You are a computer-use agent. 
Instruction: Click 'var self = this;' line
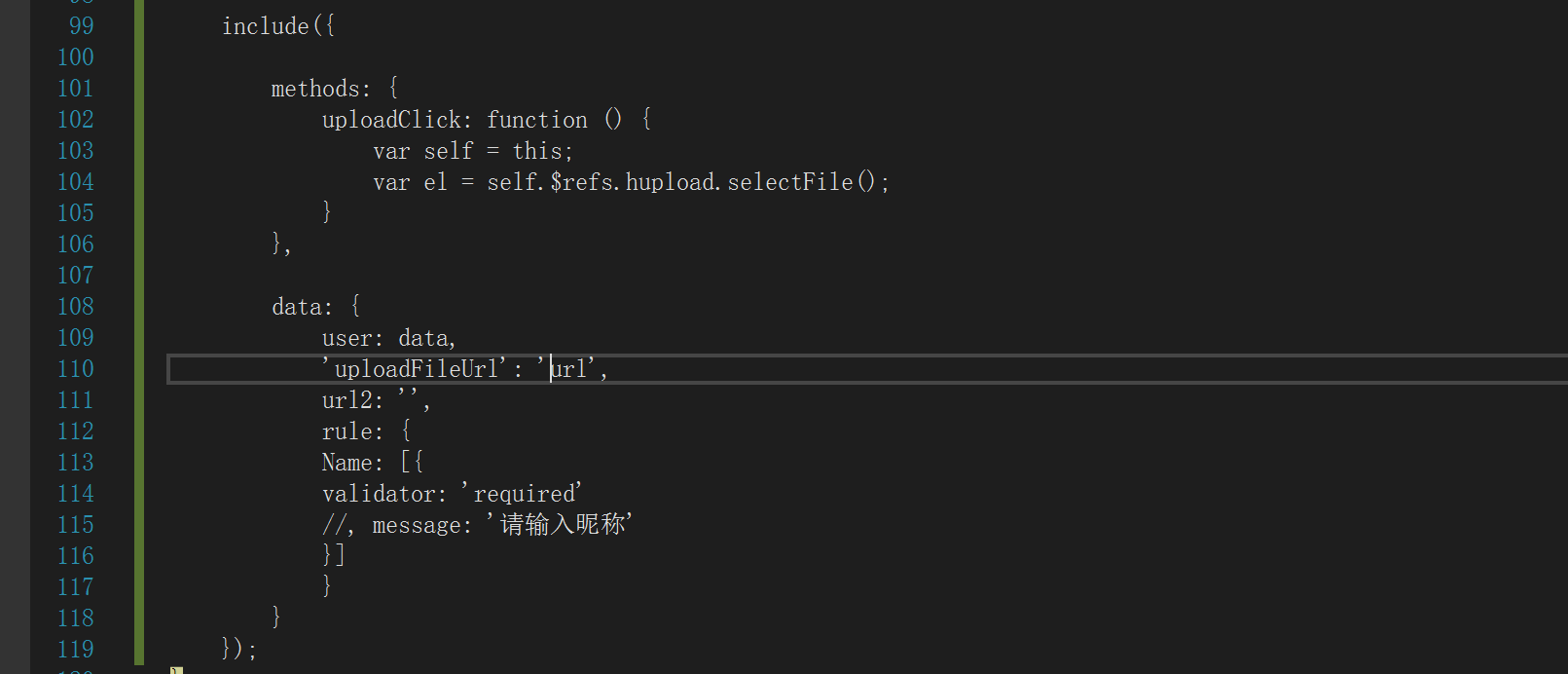pyautogui.click(x=473, y=151)
